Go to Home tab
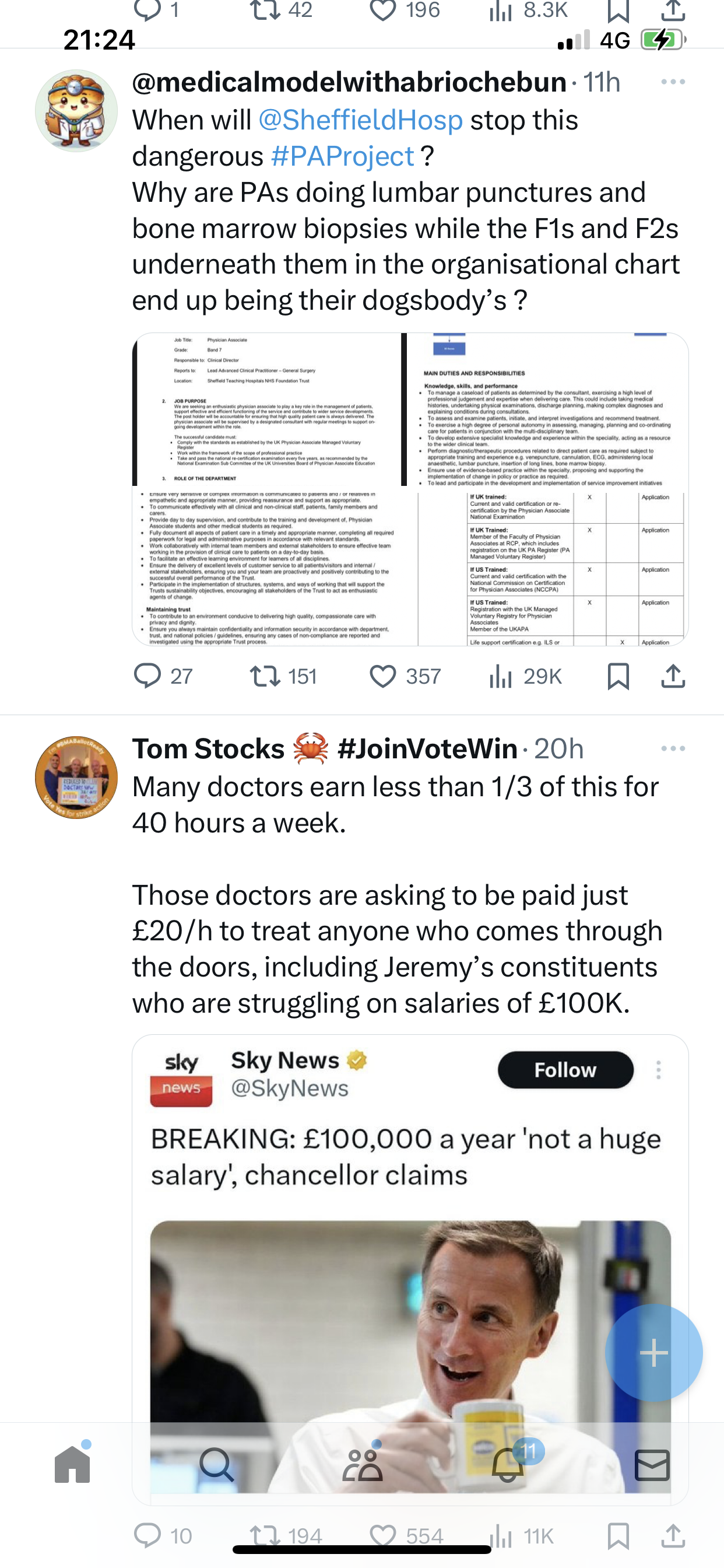Screen dimensions: 724x1568 72,1464
